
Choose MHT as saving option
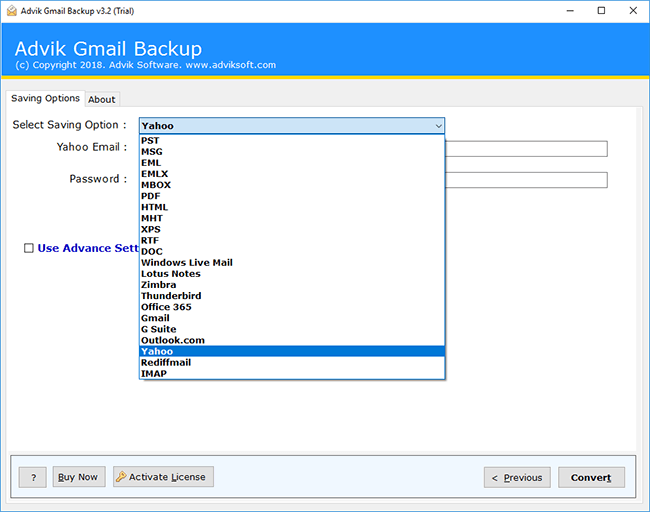click(292, 218)
